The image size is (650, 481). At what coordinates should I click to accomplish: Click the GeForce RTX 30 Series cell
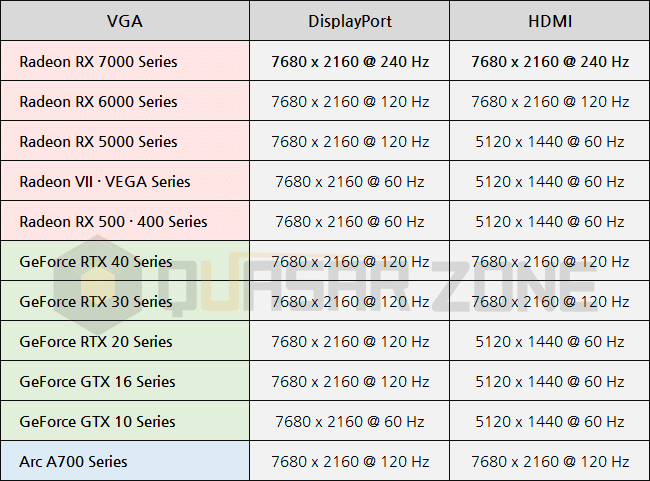click(125, 301)
